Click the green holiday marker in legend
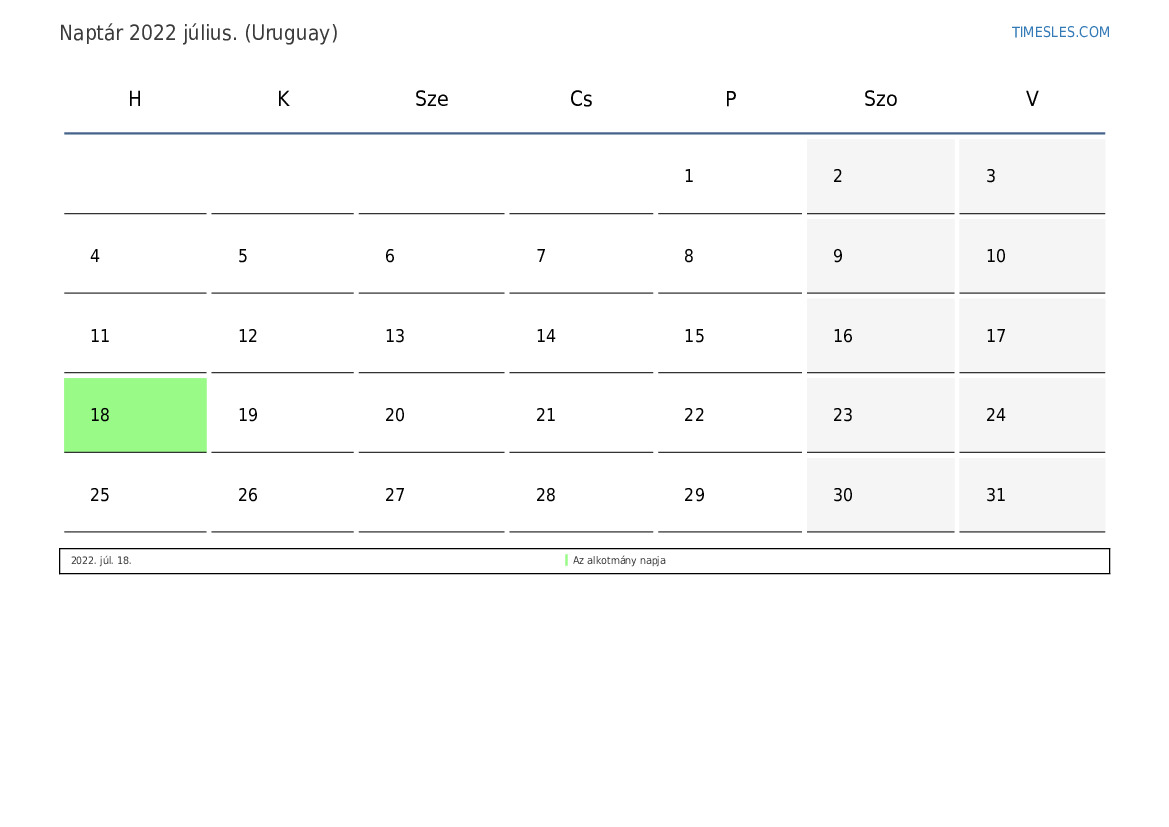Image resolution: width=1169 pixels, height=827 pixels. (567, 560)
